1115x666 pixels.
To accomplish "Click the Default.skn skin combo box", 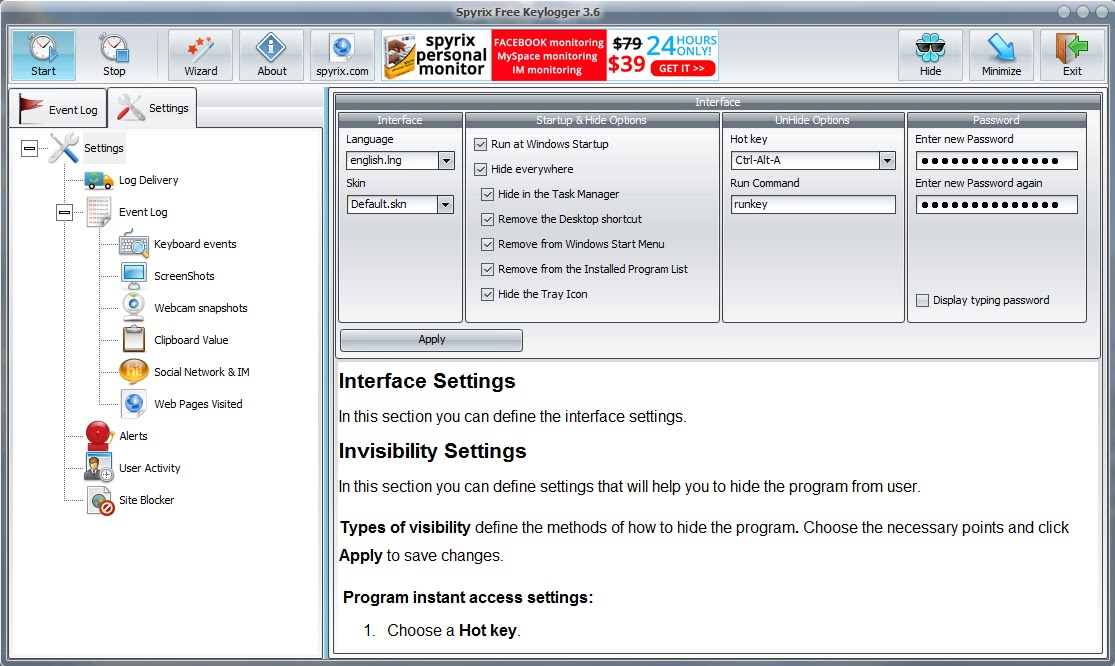I will pos(400,205).
